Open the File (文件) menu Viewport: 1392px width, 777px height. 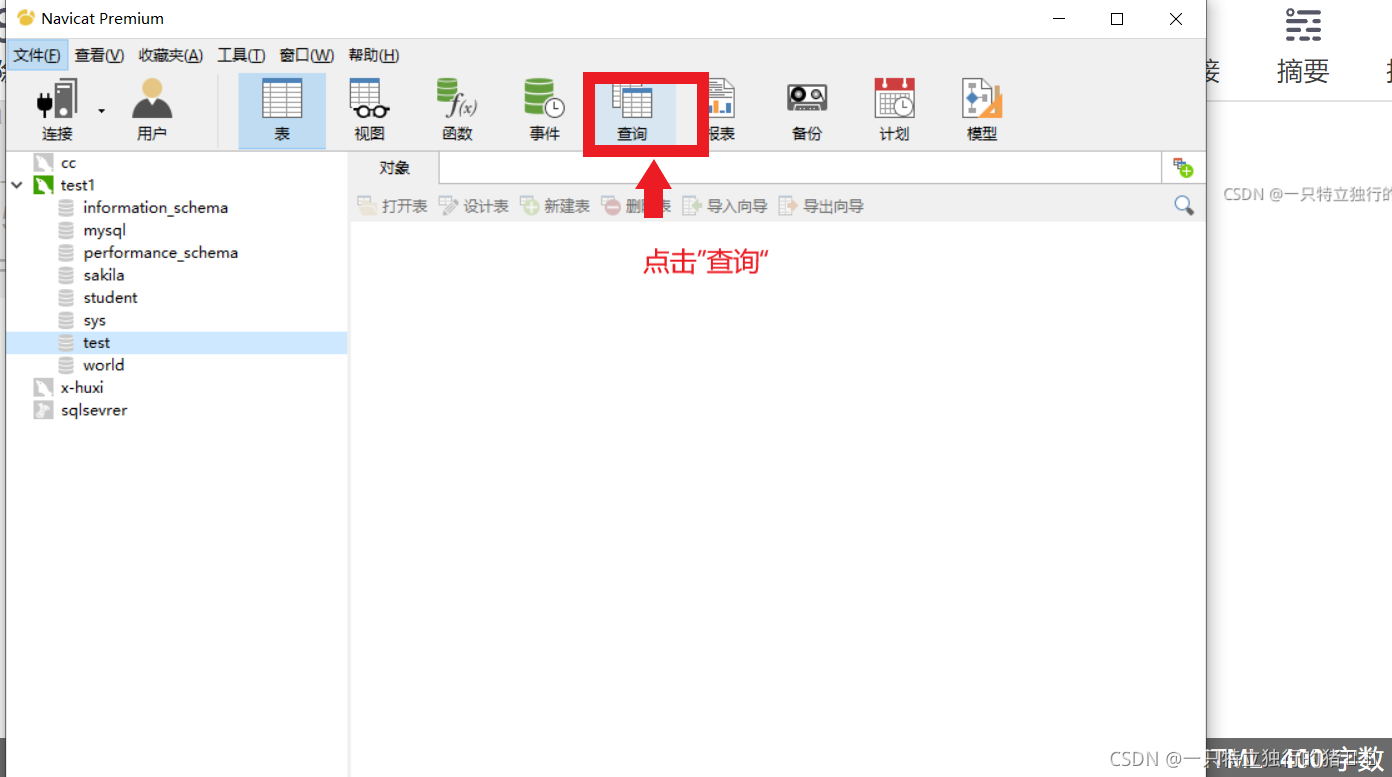click(x=37, y=55)
